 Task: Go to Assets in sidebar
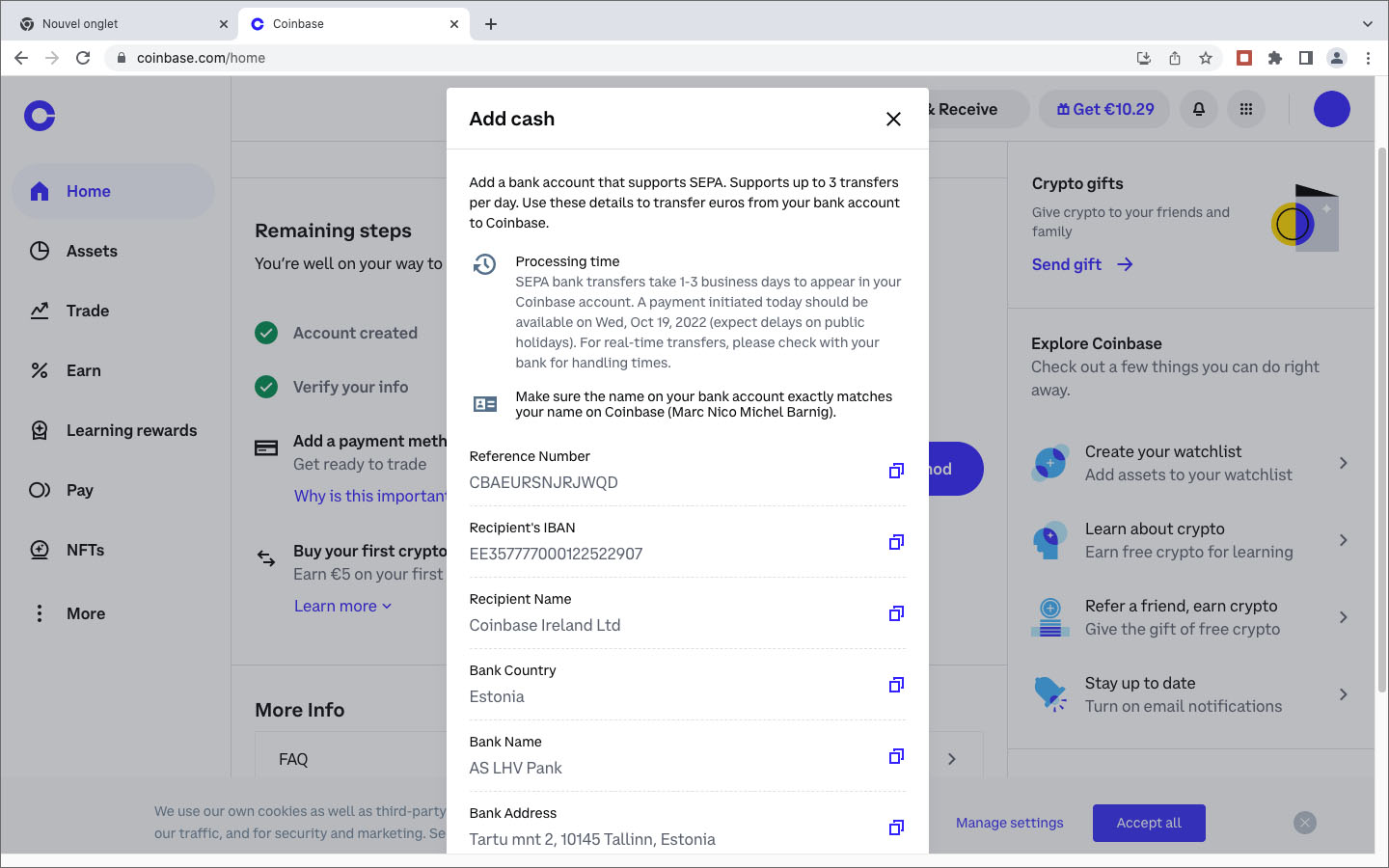pyautogui.click(x=92, y=251)
